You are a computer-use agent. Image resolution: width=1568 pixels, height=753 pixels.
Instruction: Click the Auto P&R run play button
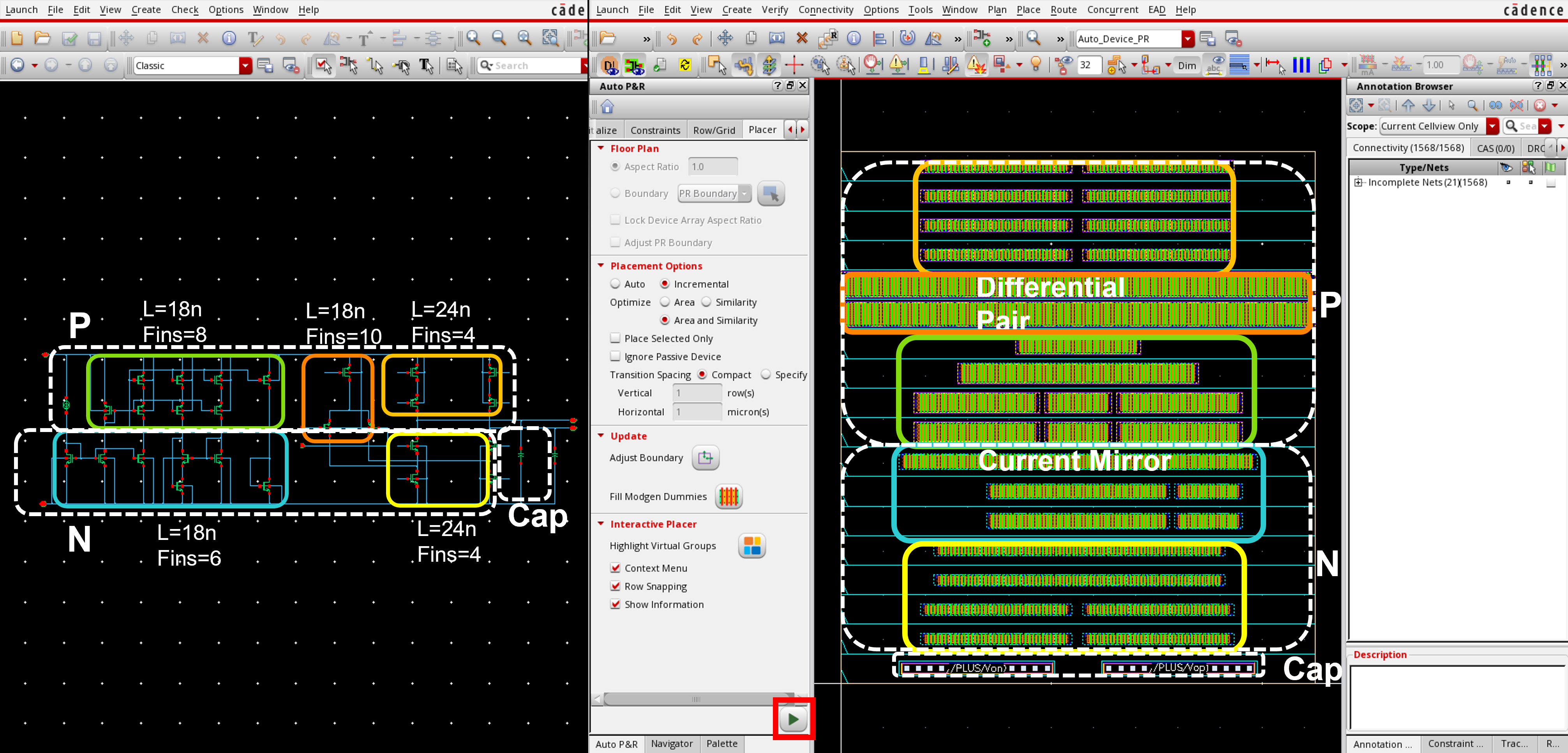tap(795, 719)
